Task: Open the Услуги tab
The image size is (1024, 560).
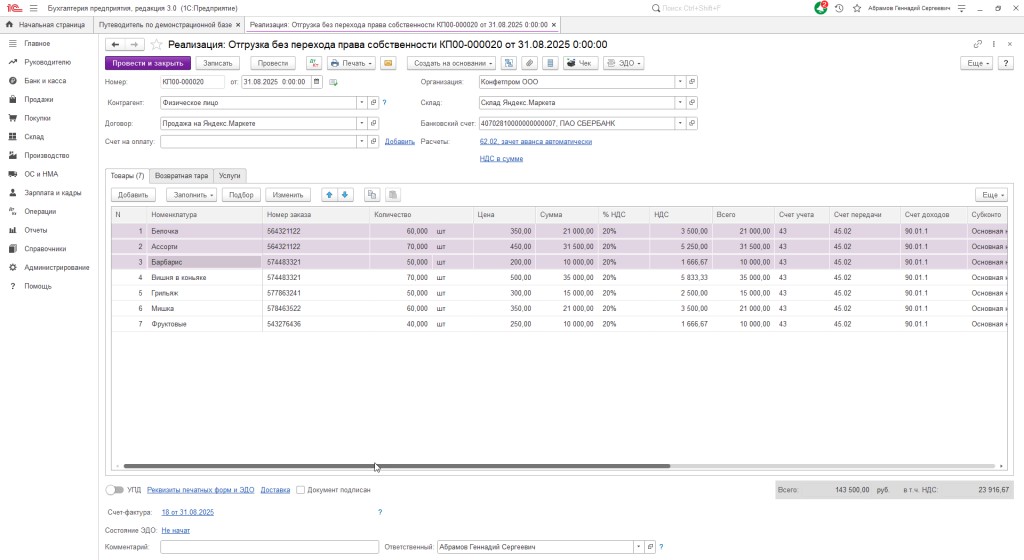Action: coord(230,175)
